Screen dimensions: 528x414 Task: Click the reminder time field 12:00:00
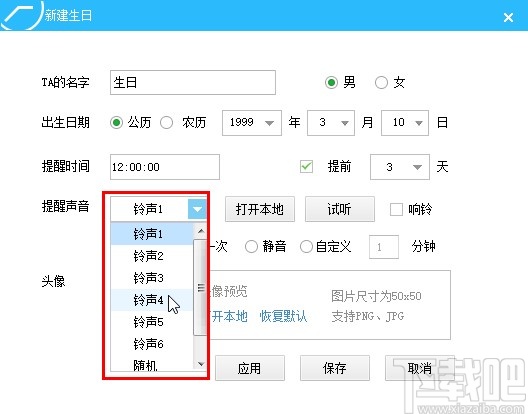(165, 167)
